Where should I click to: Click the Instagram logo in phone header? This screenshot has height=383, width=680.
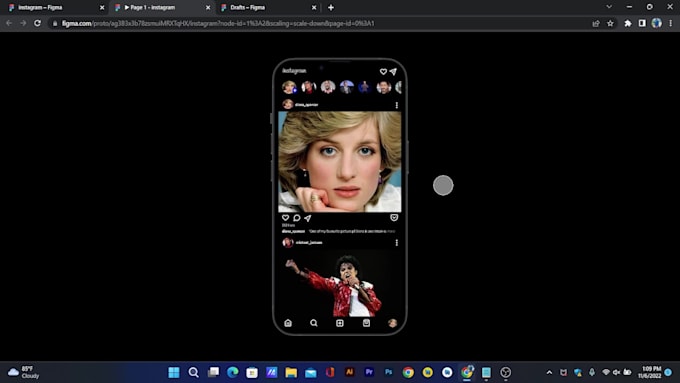[x=294, y=71]
